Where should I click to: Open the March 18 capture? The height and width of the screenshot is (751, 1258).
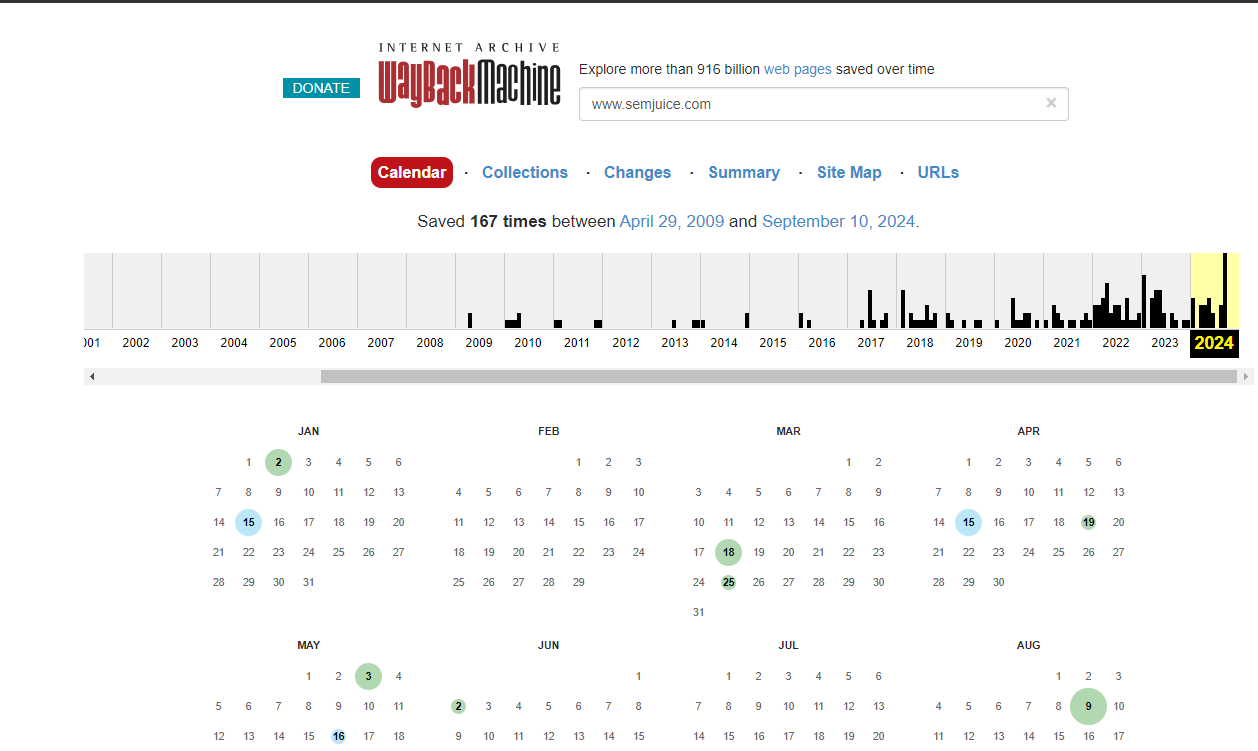(x=729, y=552)
